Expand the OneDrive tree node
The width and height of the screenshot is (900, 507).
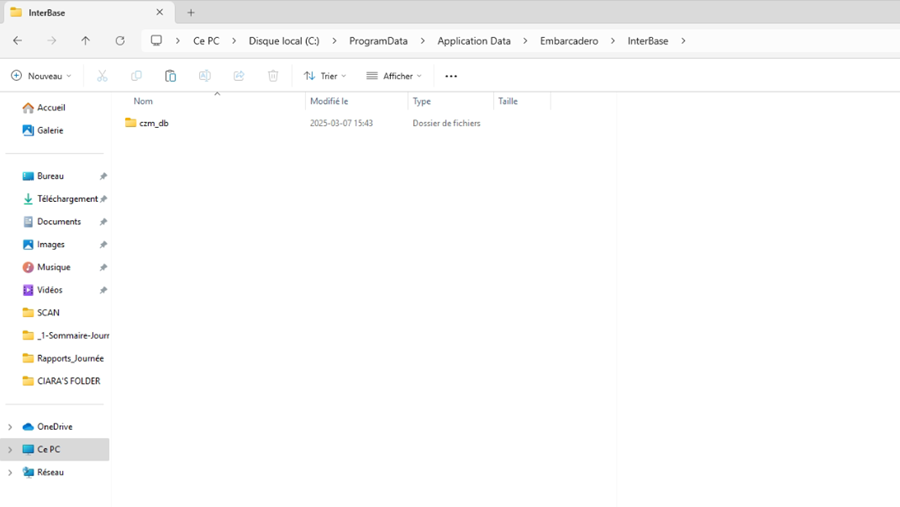(x=10, y=427)
